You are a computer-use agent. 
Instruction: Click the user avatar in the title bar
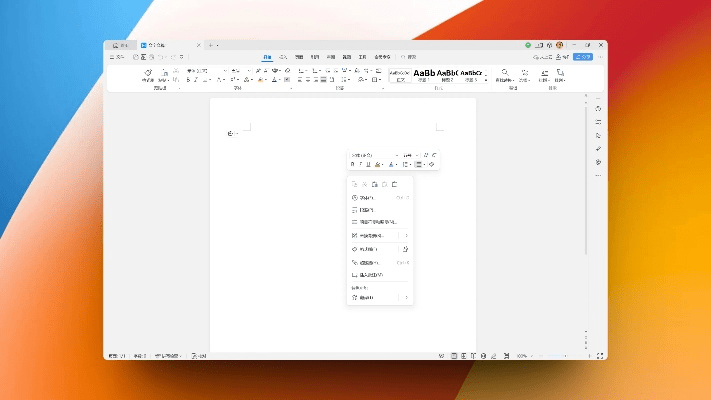[x=560, y=45]
